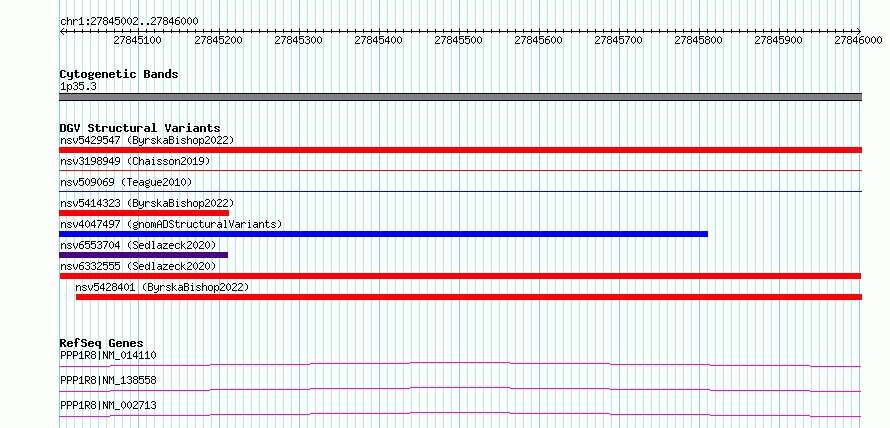
Task: Click the nsv5429547 (ByrskaBishop2022) variant label
Action: point(147,140)
